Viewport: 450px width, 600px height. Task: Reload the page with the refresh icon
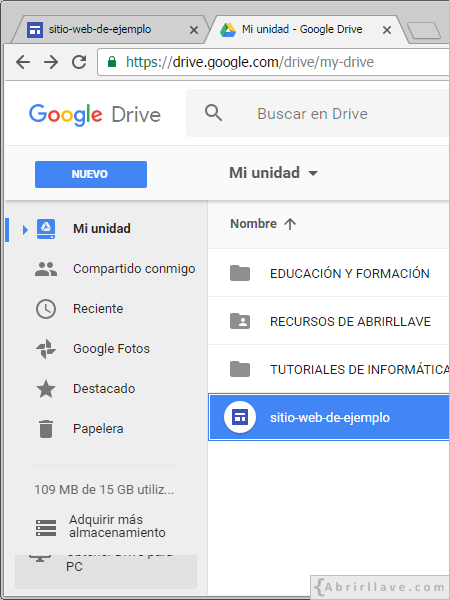[x=79, y=62]
